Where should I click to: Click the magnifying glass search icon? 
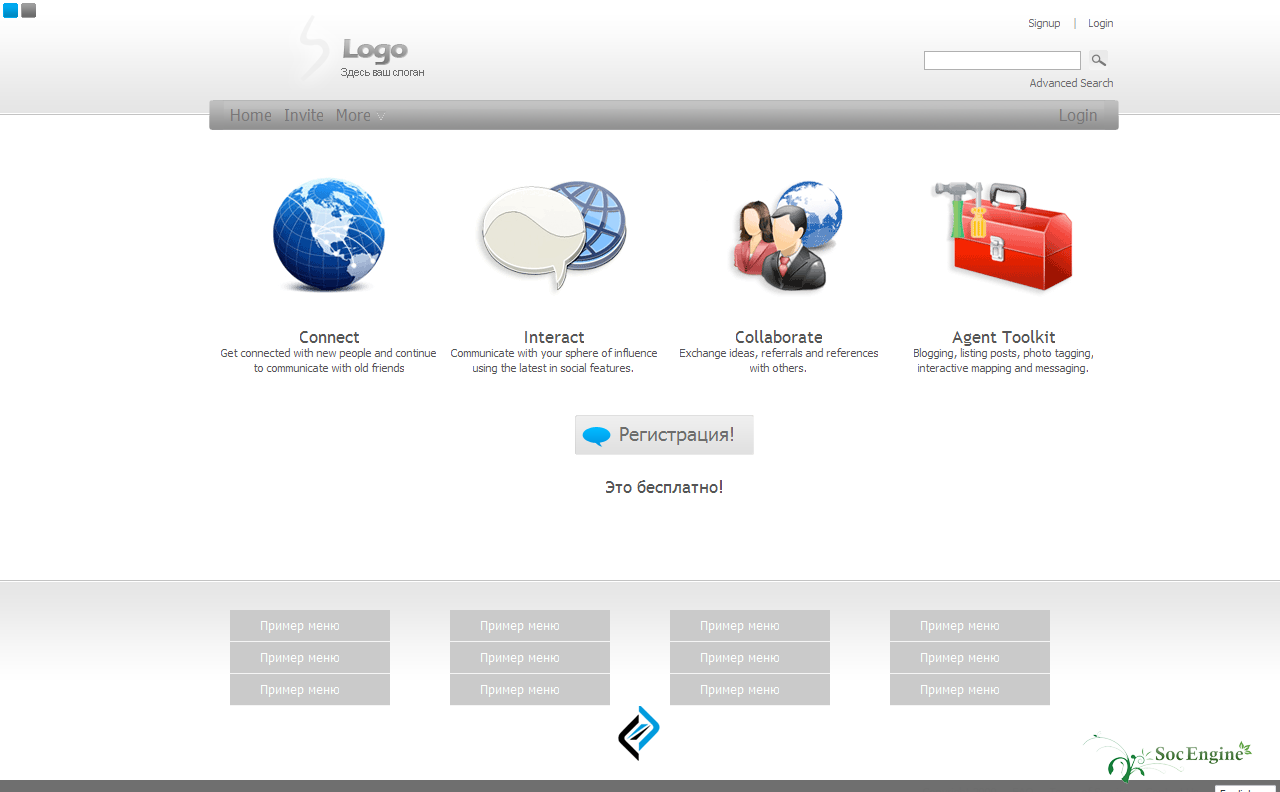pyautogui.click(x=1098, y=60)
